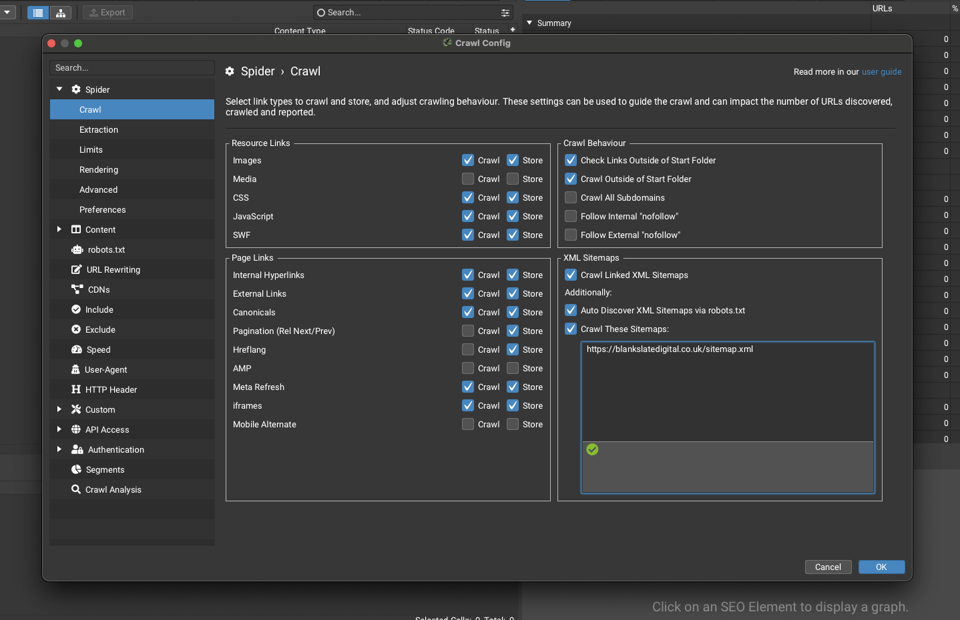The image size is (960, 620).
Task: Uncheck Check Links Outside of Start Folder
Action: point(571,160)
